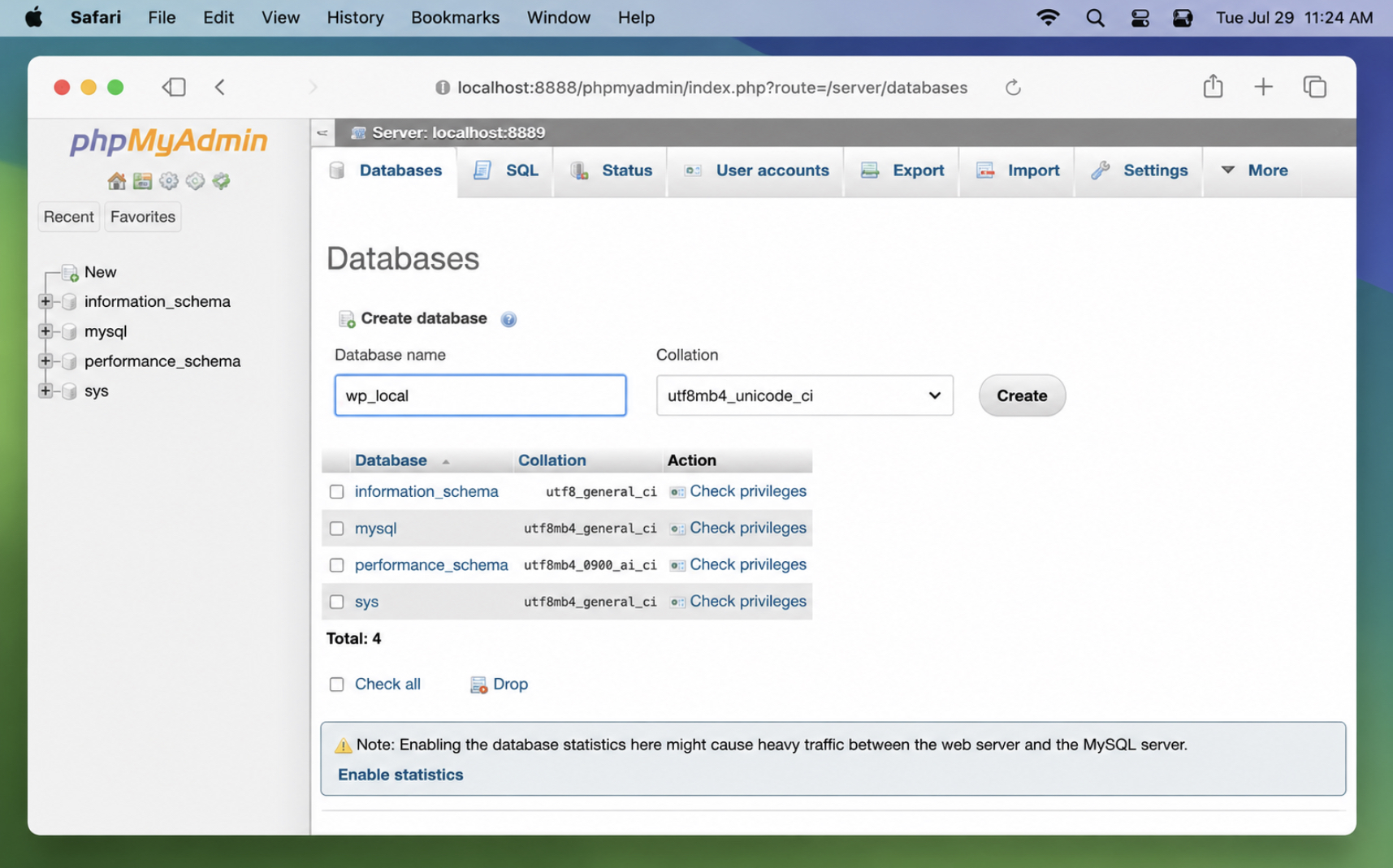This screenshot has width=1393, height=868.
Task: Expand information_schema tree node
Action: click(x=45, y=302)
